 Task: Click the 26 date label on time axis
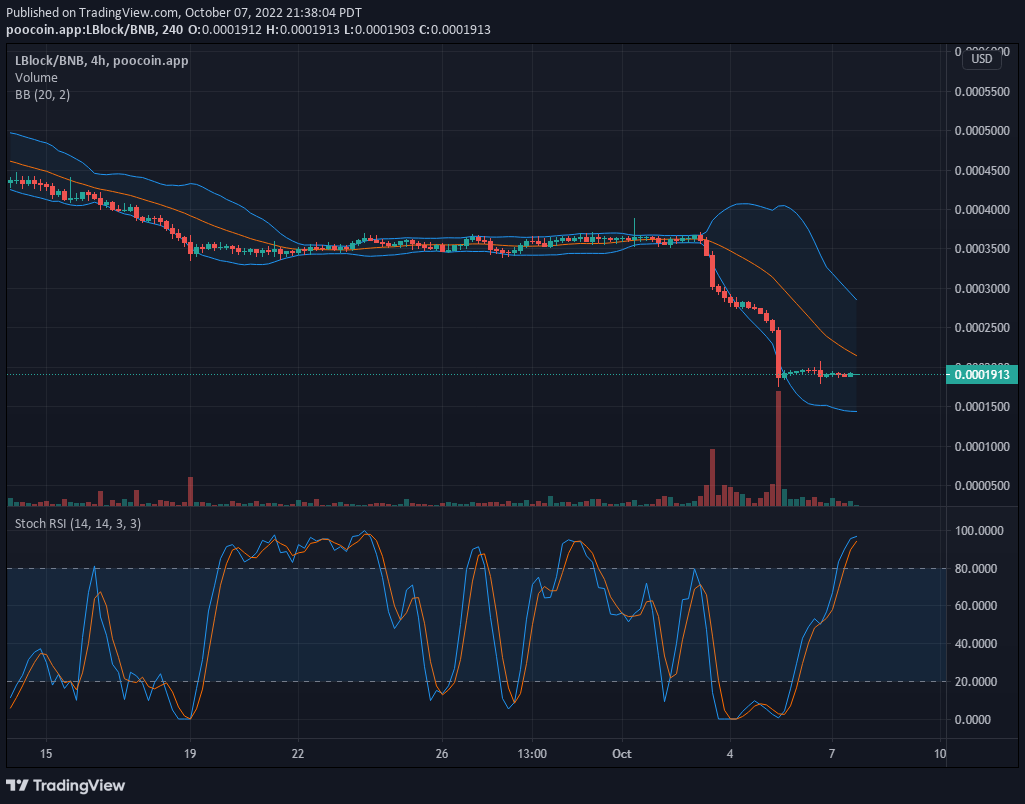point(442,754)
